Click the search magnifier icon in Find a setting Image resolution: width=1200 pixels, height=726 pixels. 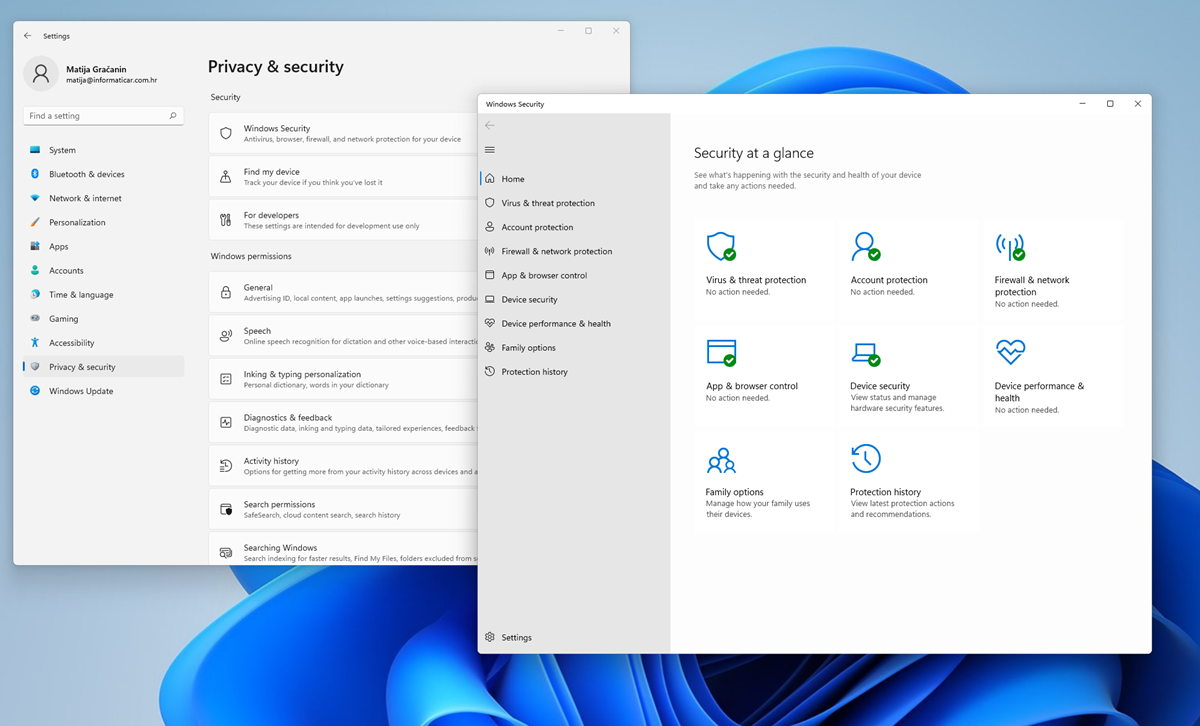[173, 116]
